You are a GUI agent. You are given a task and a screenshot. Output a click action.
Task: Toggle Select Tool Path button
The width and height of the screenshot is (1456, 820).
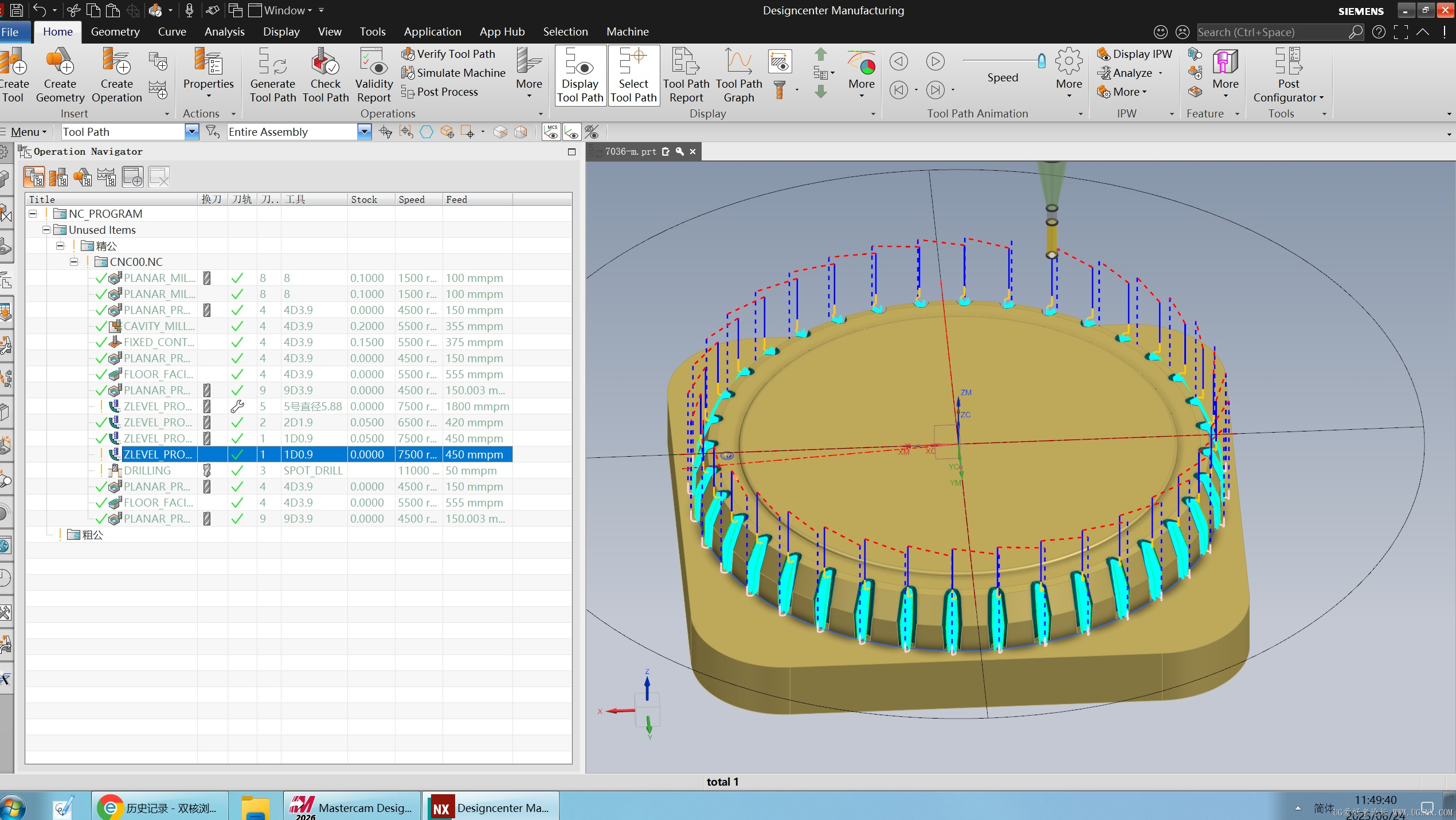click(x=633, y=76)
